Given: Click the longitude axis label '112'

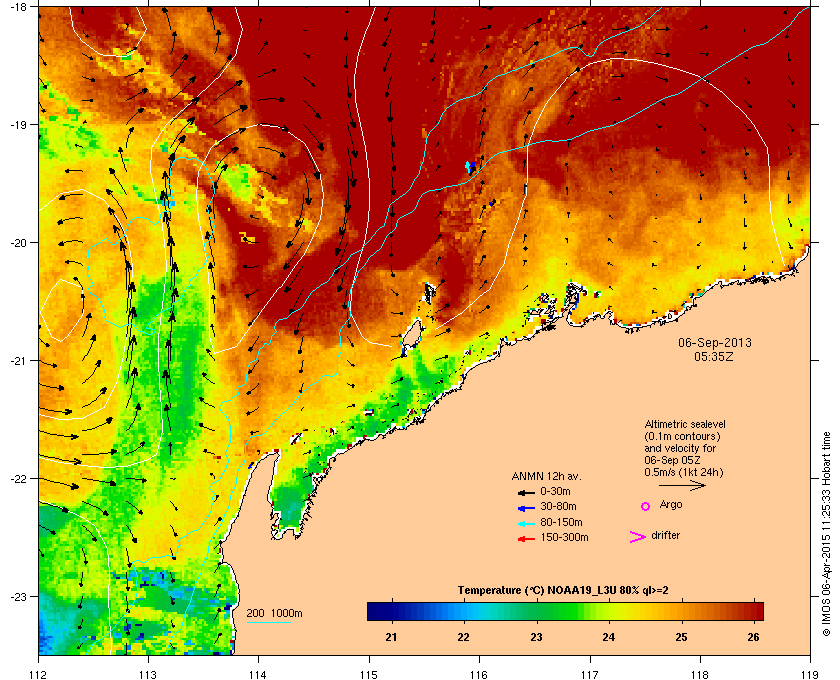Looking at the screenshot, I should coord(39,675).
